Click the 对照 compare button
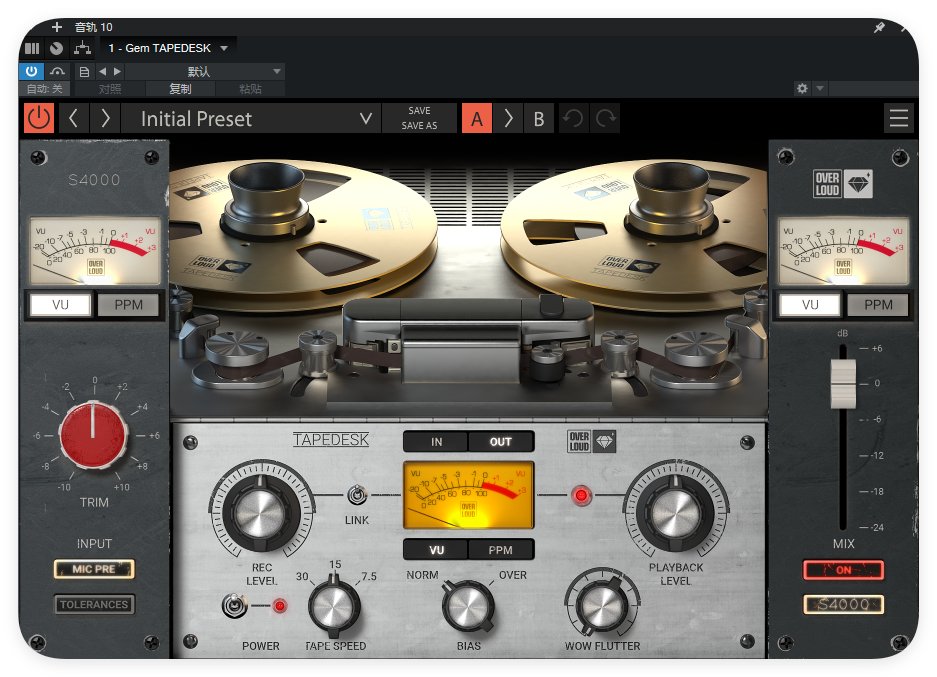 coord(110,89)
